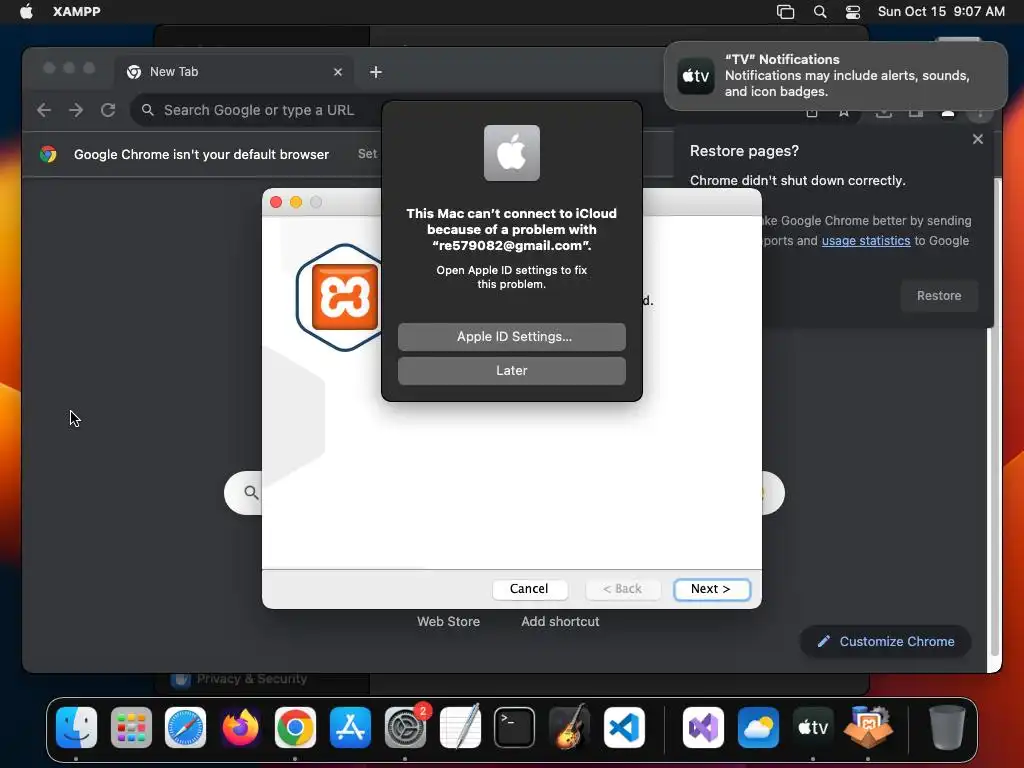Click Restore in Chrome restore pages popup
The height and width of the screenshot is (768, 1024).
click(938, 296)
